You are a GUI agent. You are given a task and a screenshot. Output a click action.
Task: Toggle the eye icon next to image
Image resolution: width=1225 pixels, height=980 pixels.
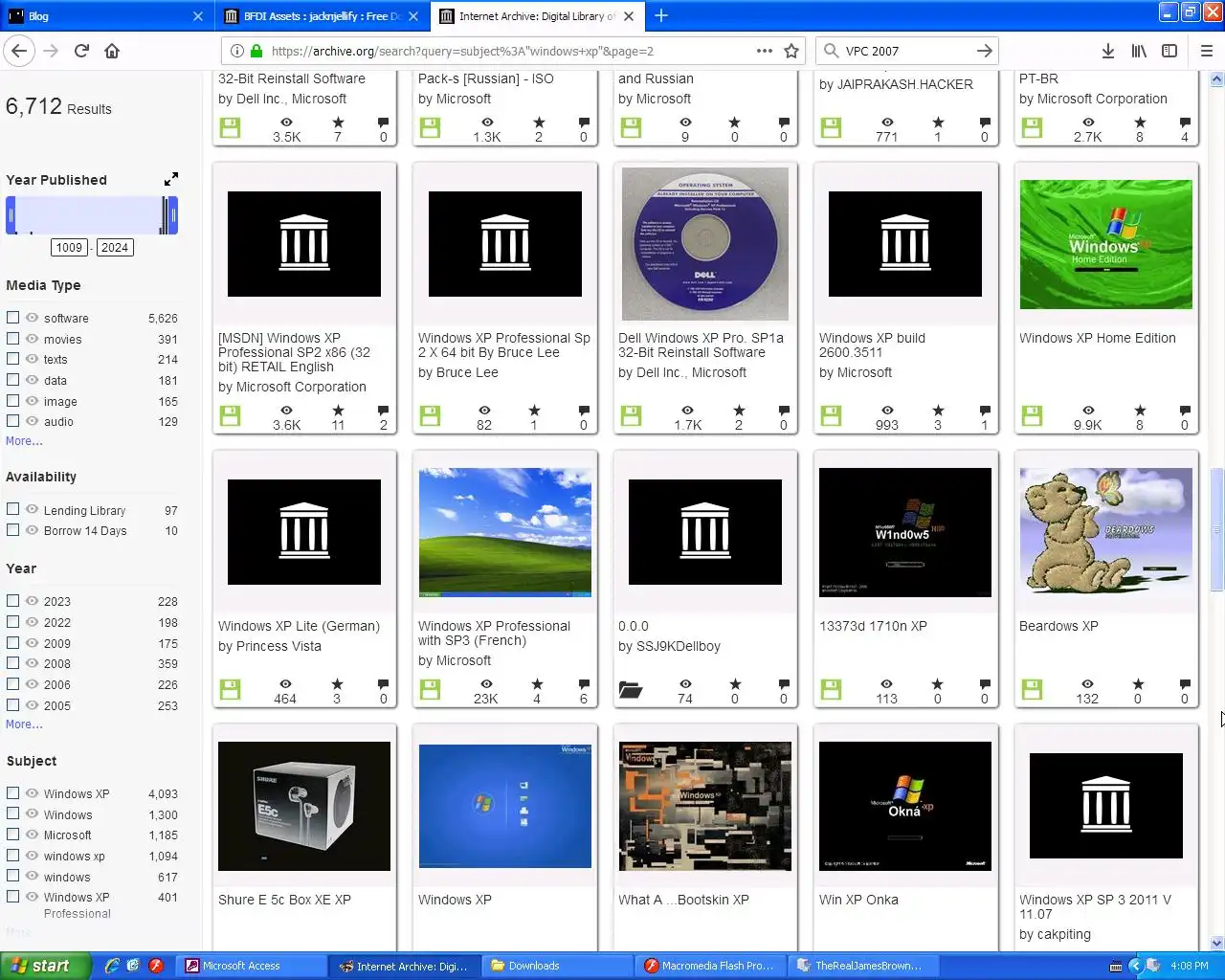(33, 401)
